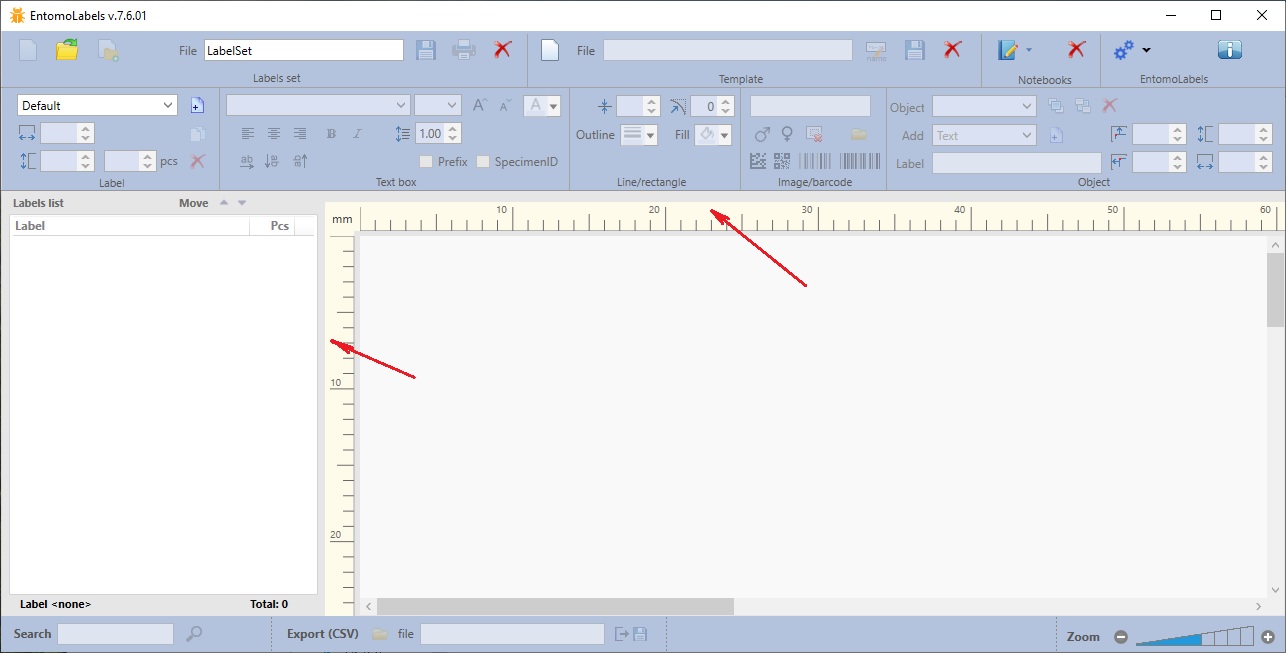Image resolution: width=1286 pixels, height=653 pixels.
Task: Insert the male symbol icon
Action: point(762,134)
